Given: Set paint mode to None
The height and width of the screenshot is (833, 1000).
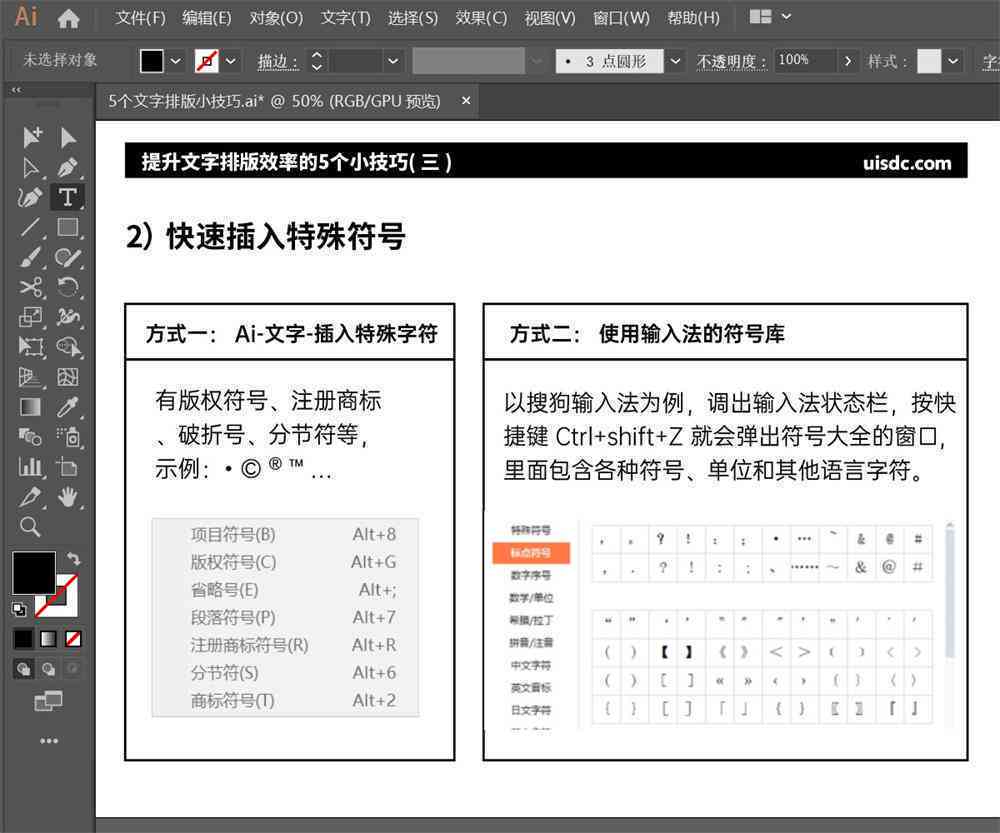Looking at the screenshot, I should point(73,638).
